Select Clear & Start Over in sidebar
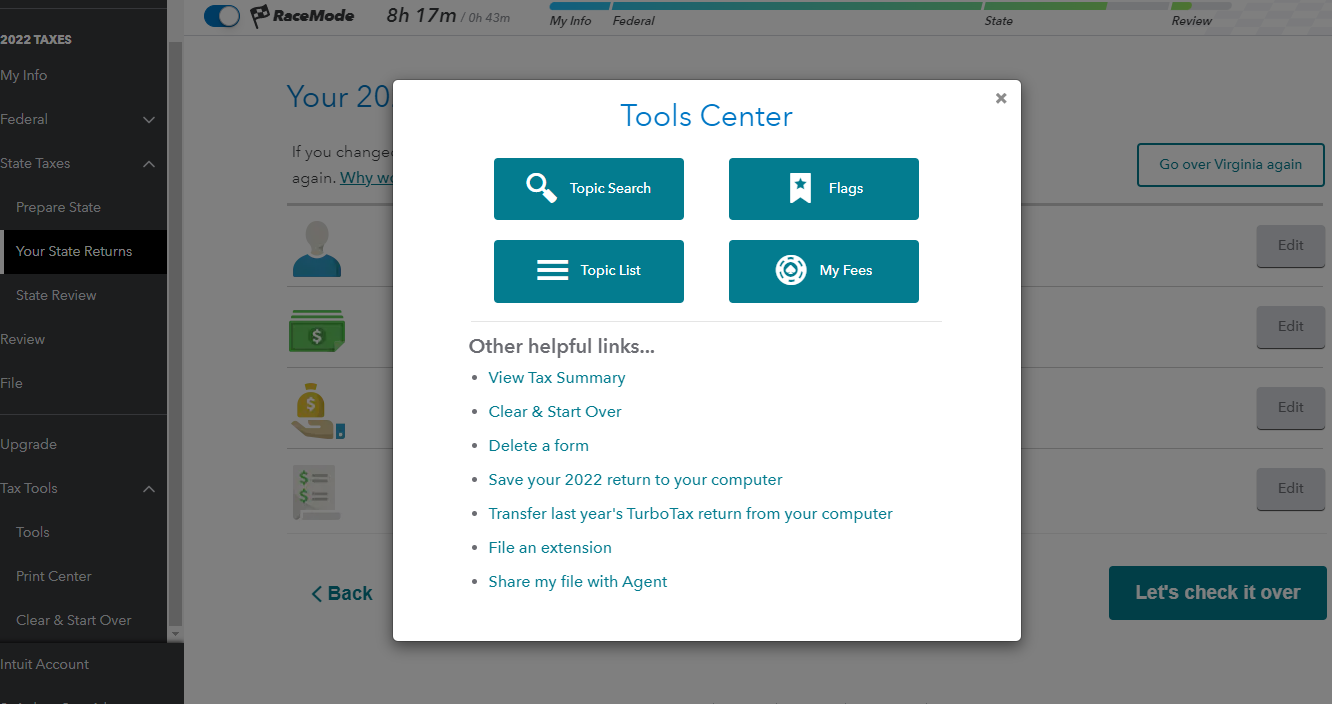Image resolution: width=1332 pixels, height=704 pixels. [74, 620]
